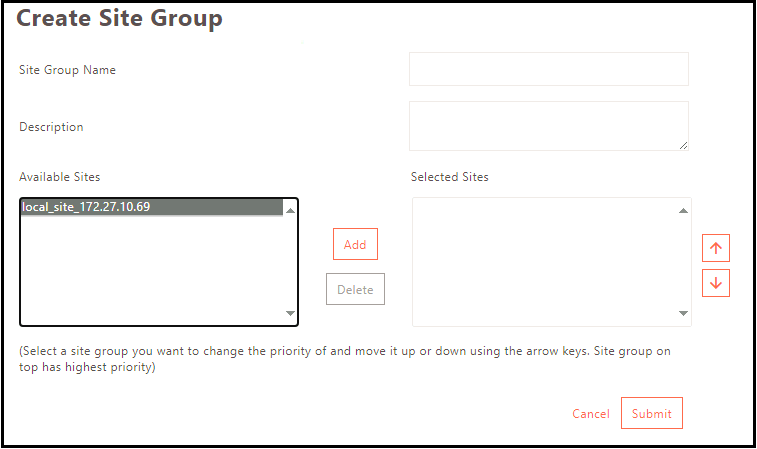Click Selected Sites list scroll-up arrow

[683, 210]
